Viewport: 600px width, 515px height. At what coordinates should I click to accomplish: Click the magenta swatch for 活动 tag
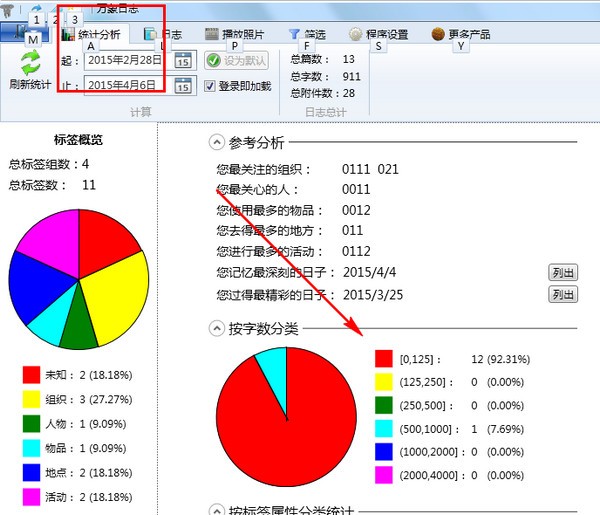coord(31,497)
